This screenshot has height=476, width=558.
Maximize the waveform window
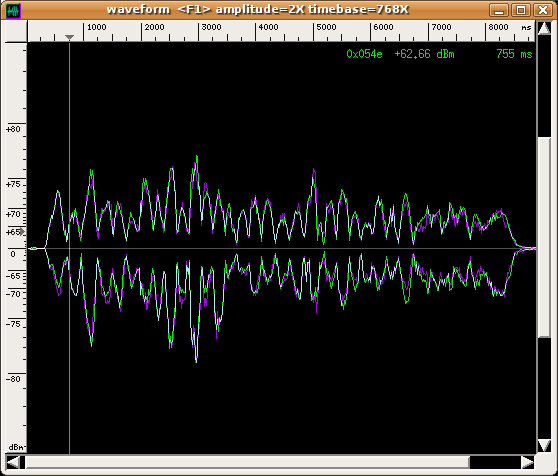point(521,10)
